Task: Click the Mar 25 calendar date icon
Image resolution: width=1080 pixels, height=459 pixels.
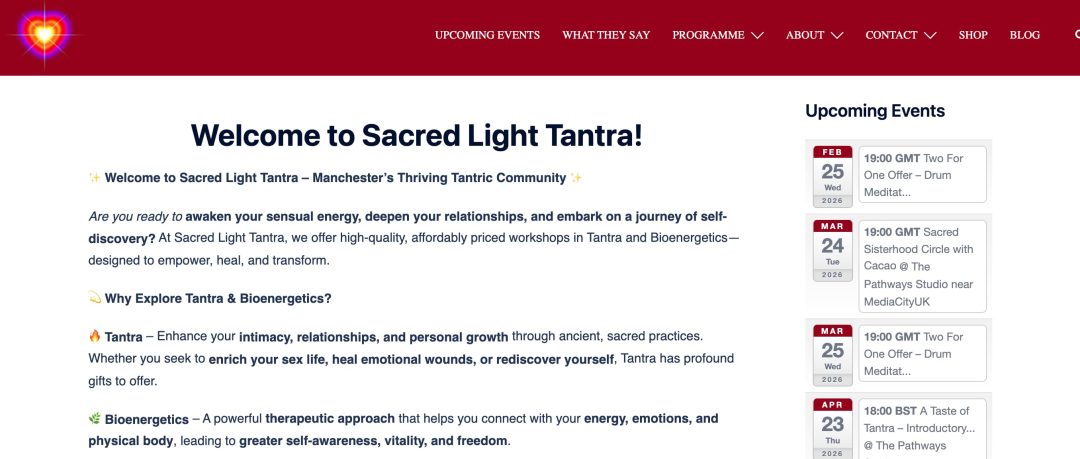Action: [832, 356]
